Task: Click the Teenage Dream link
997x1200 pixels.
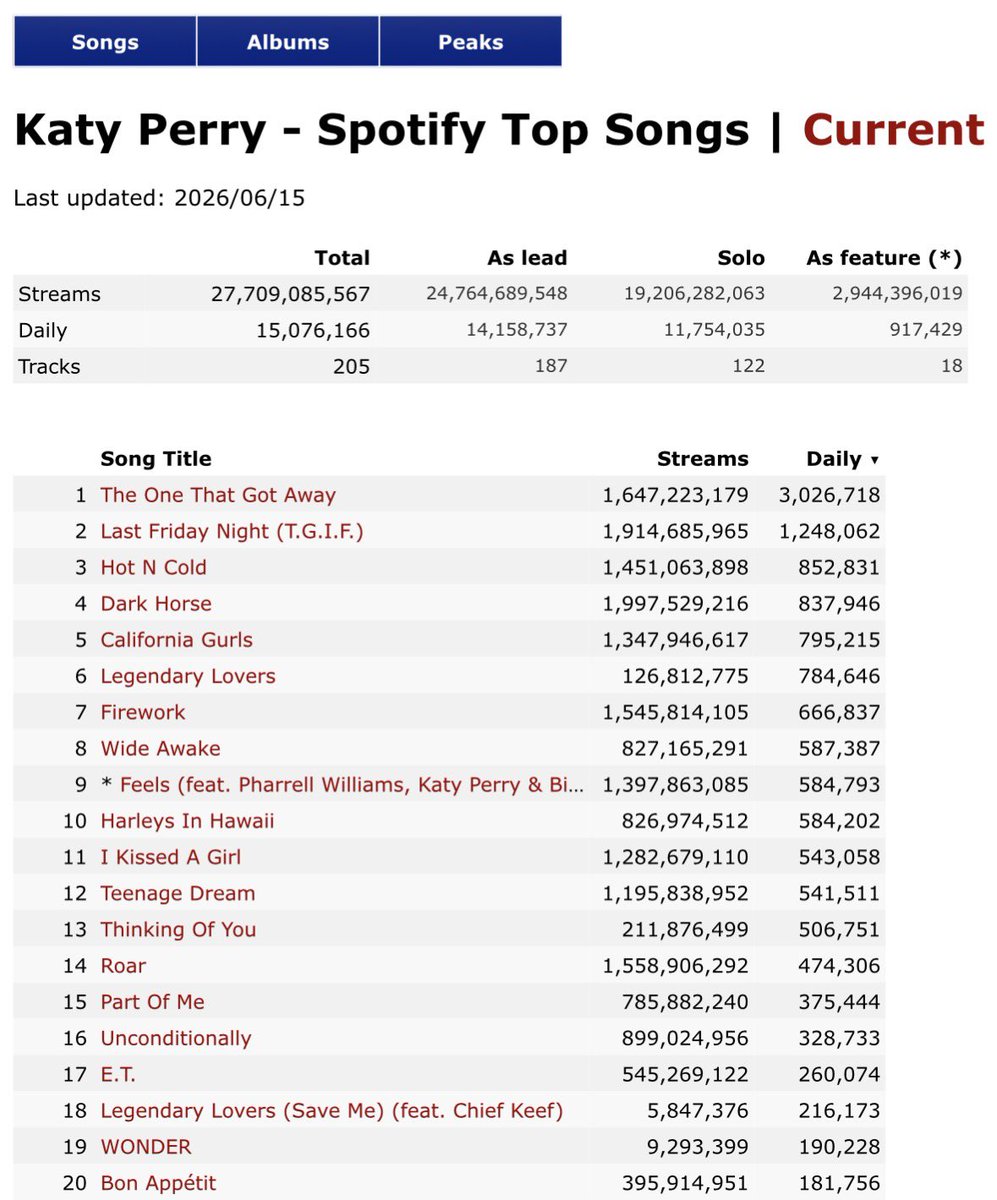Action: [178, 893]
